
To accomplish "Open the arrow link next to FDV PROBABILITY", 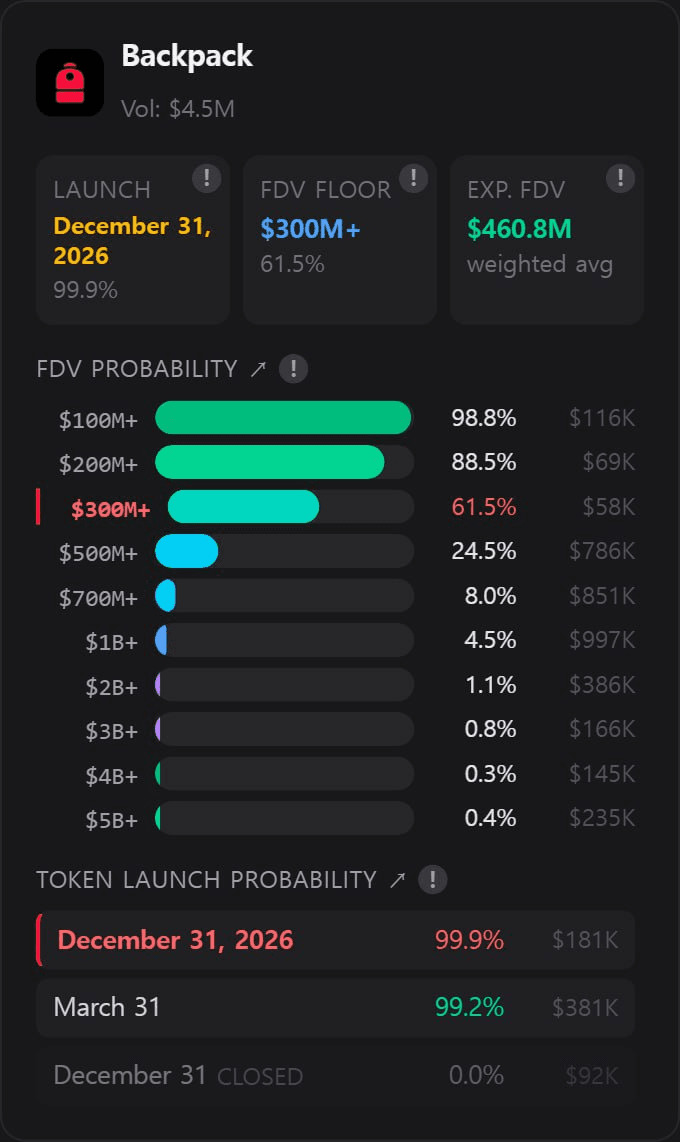I will [x=258, y=369].
